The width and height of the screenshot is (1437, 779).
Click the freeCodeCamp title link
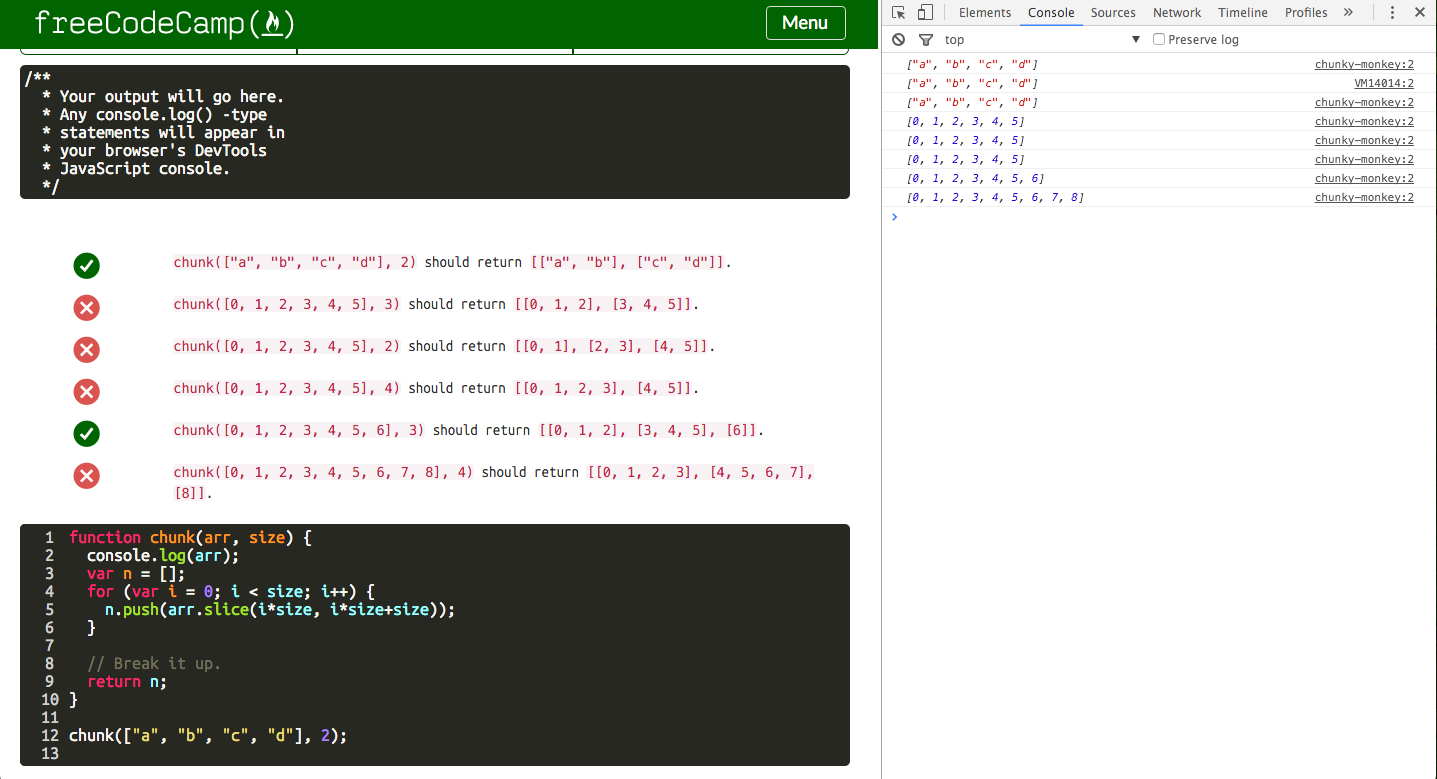coord(164,23)
